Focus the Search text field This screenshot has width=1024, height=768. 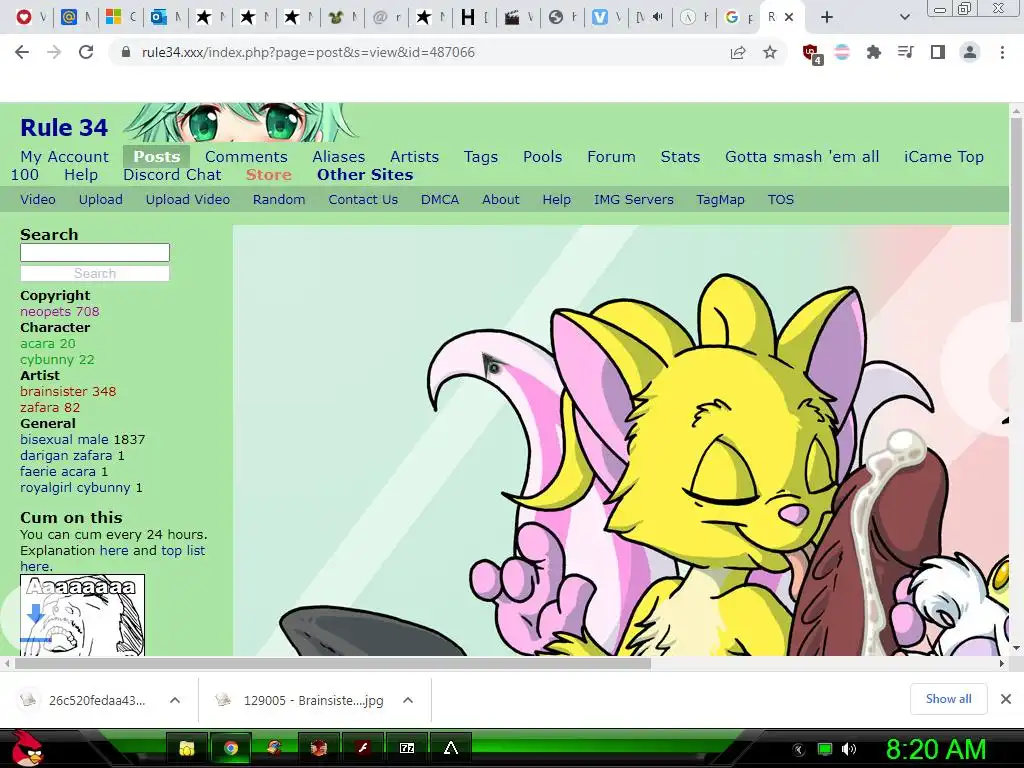click(95, 253)
